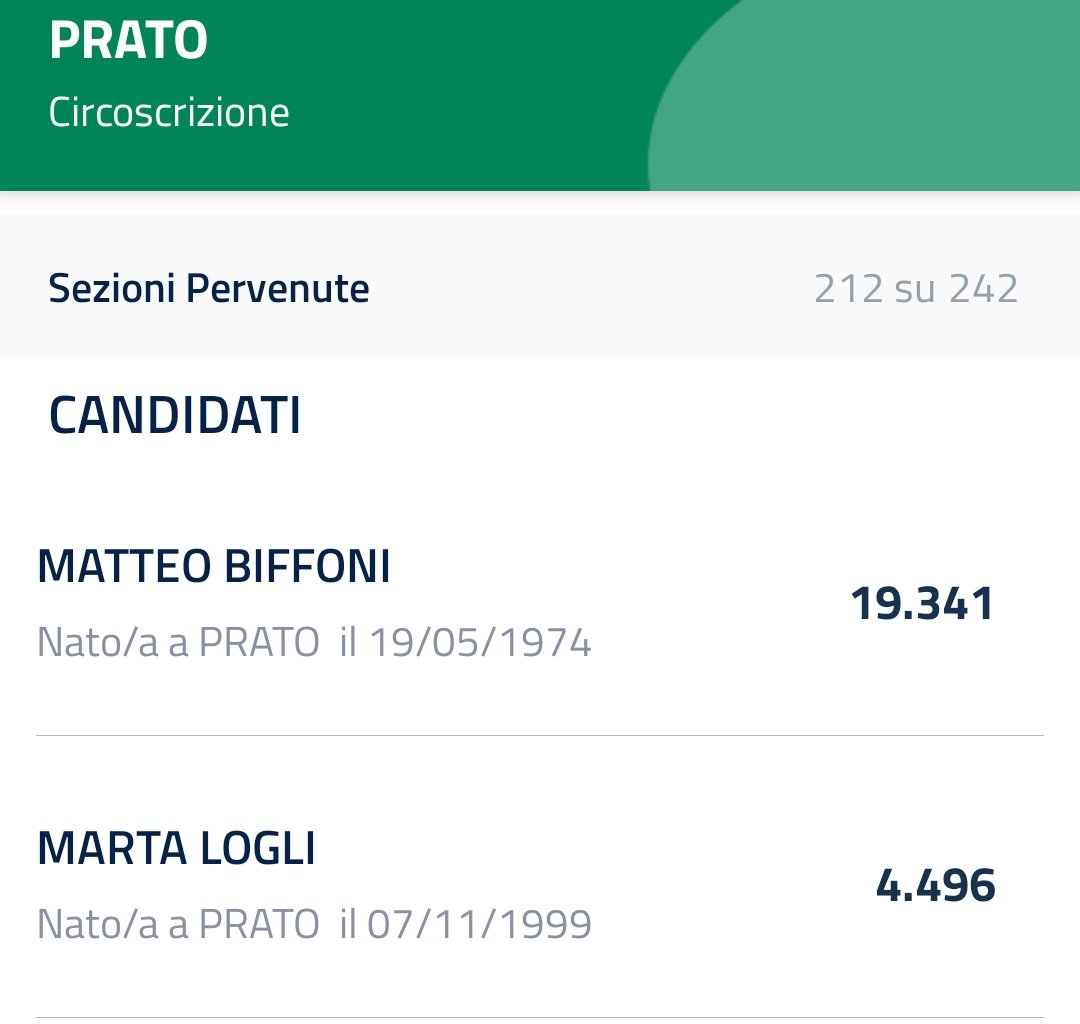Viewport: 1080px width, 1024px height.
Task: Tap the PRATO header title
Action: (128, 41)
